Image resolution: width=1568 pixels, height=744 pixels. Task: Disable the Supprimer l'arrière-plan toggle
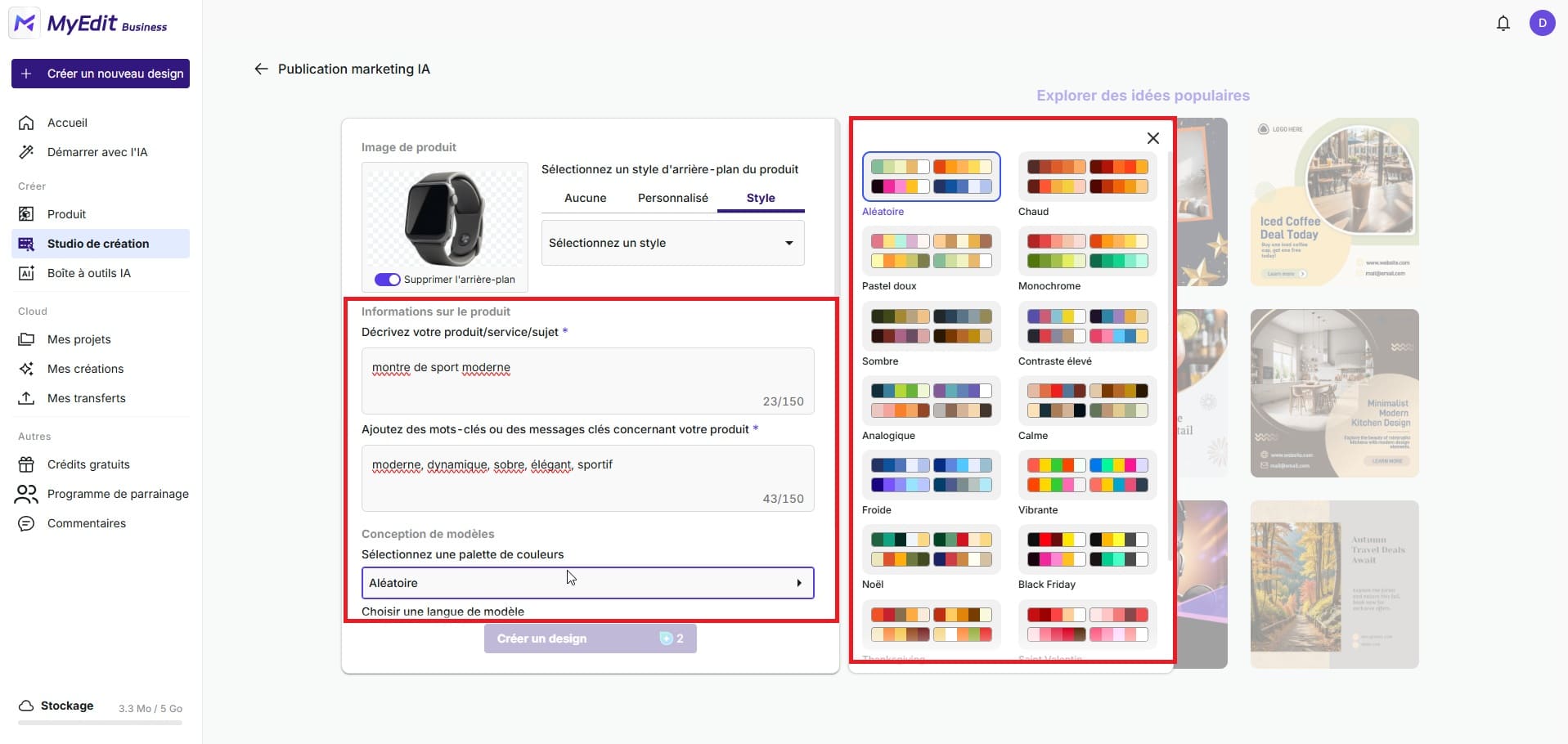[386, 279]
